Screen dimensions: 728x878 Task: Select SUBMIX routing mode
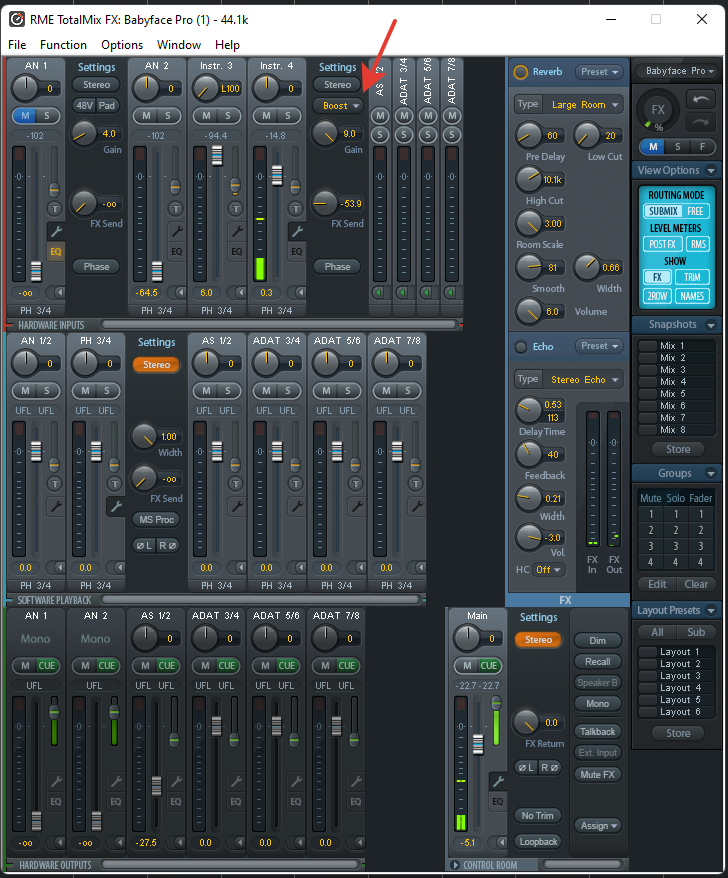(x=663, y=211)
